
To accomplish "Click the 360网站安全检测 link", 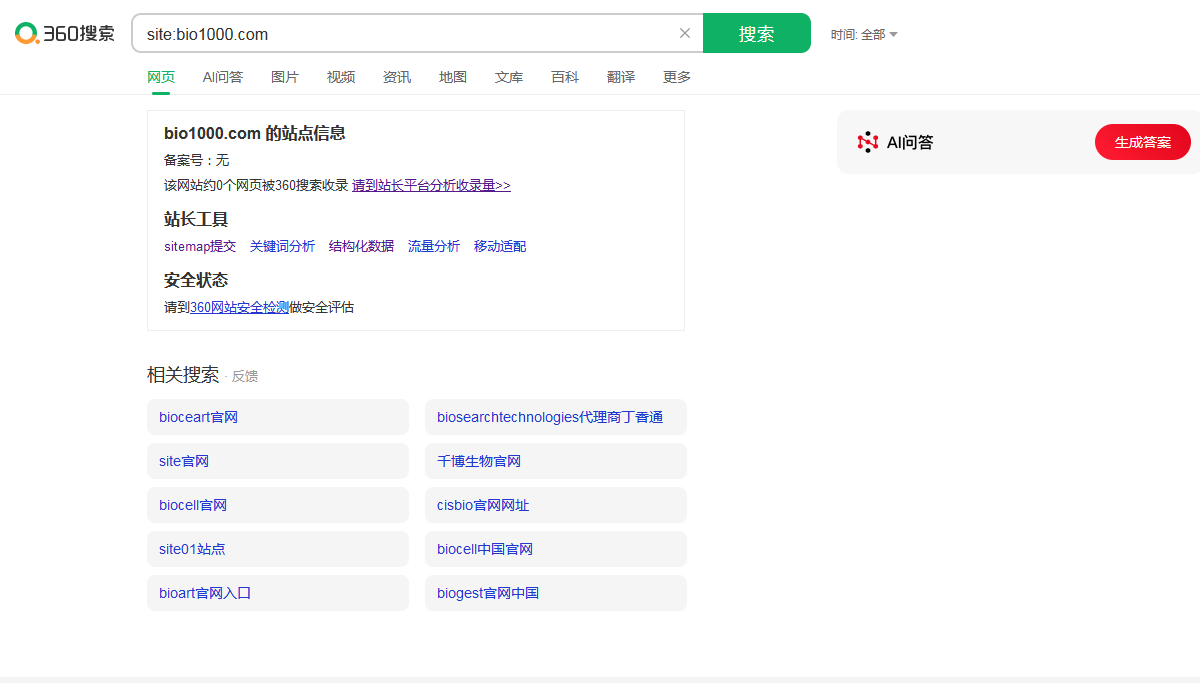I will tap(239, 308).
